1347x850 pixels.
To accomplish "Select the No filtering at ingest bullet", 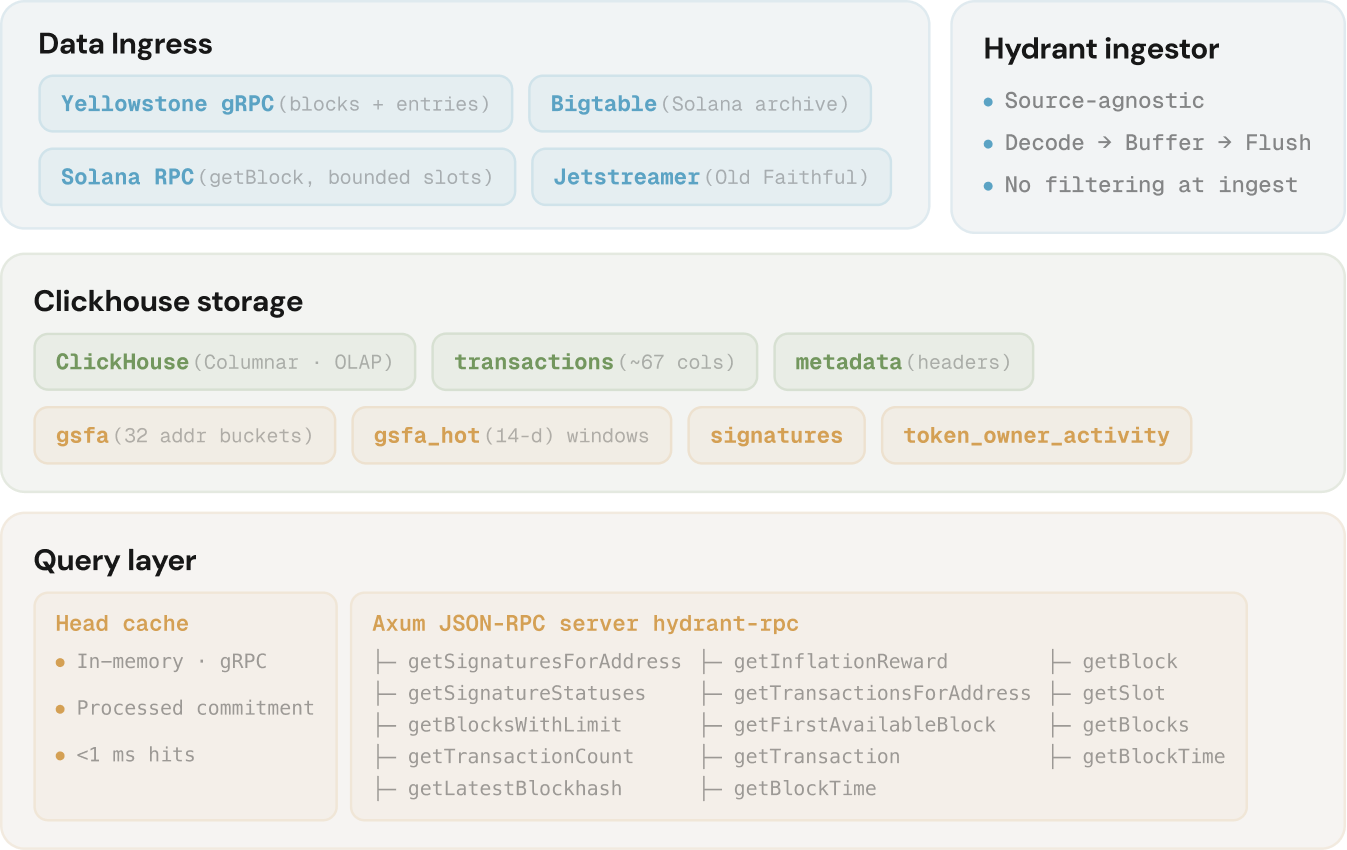I will 1140,184.
